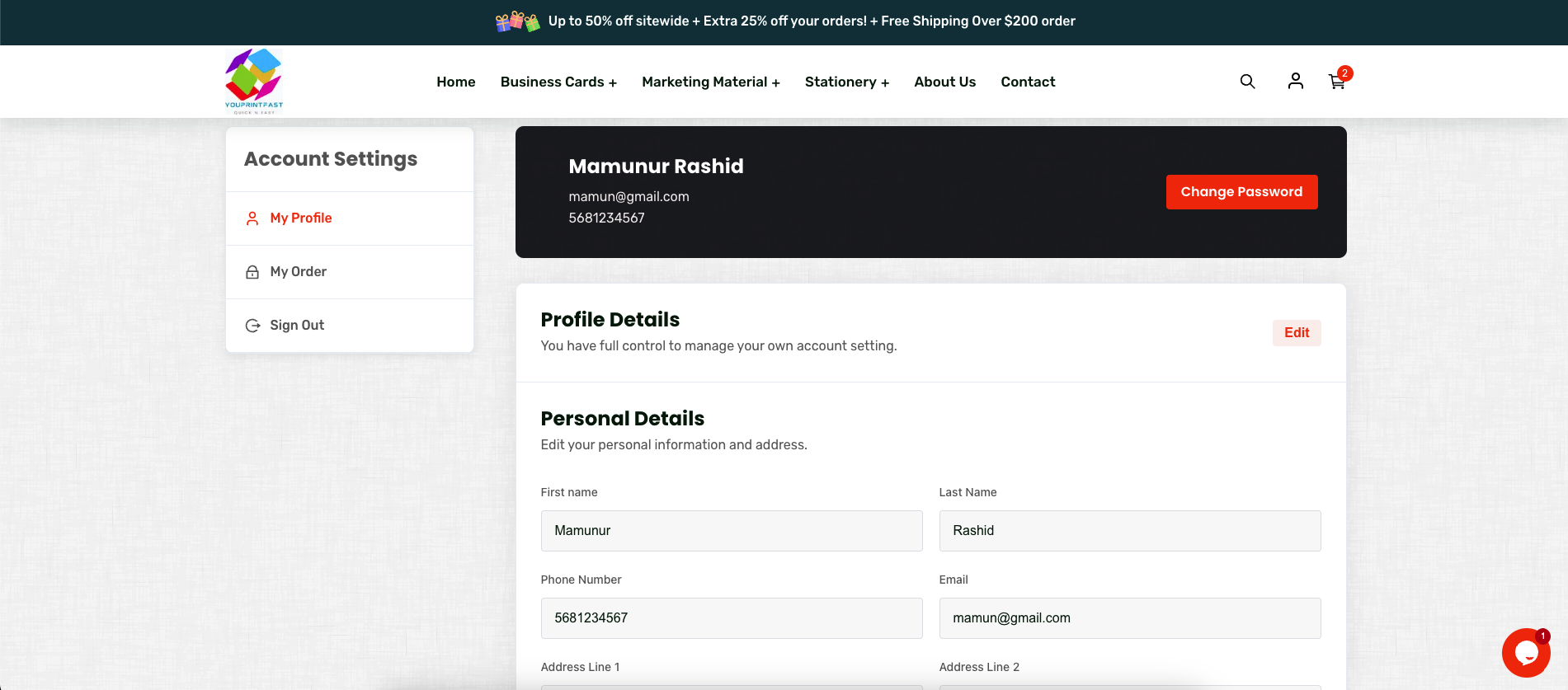Click the Address Line 2 label
The height and width of the screenshot is (690, 1568).
(x=979, y=667)
